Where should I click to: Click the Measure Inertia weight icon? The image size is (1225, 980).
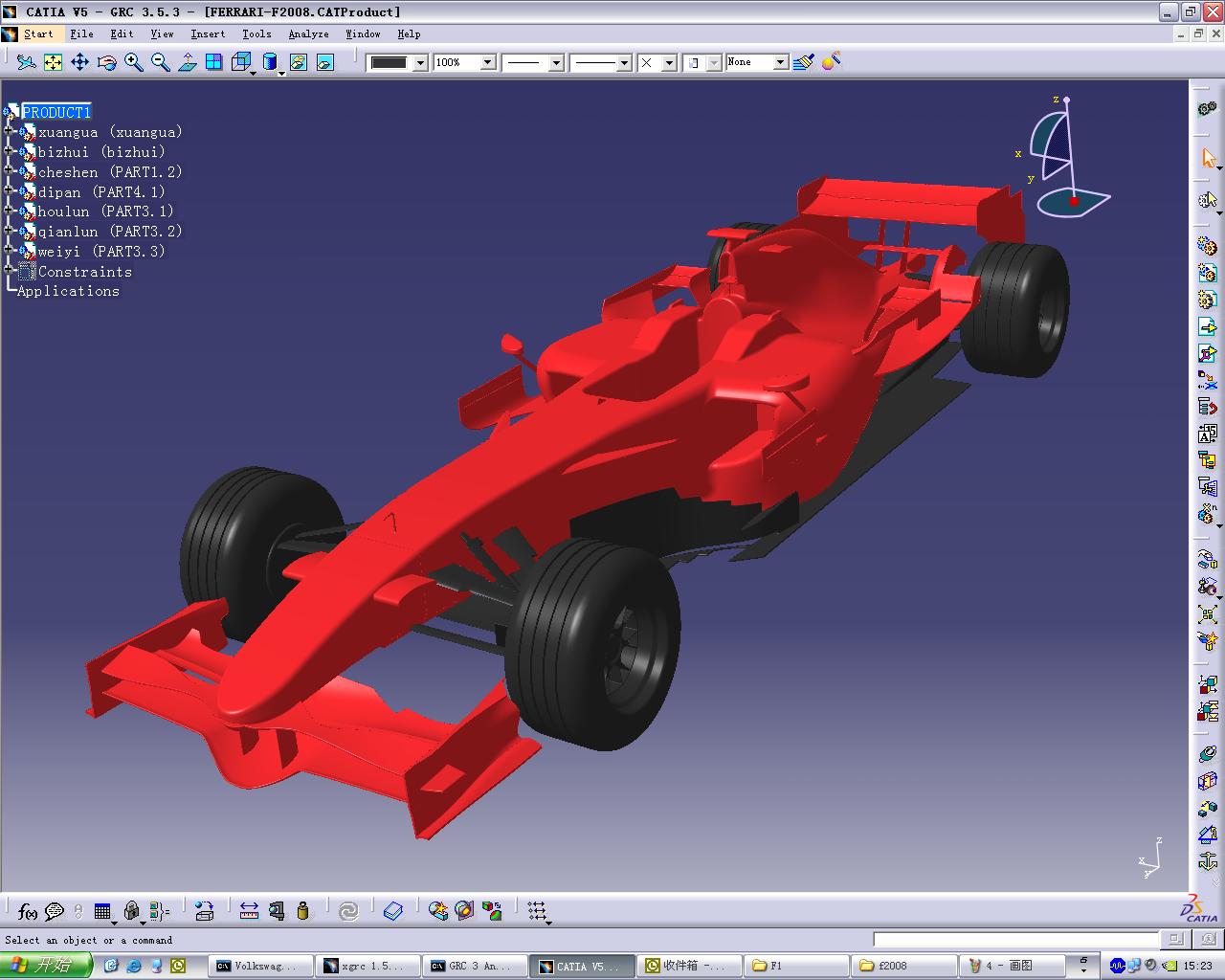[303, 911]
